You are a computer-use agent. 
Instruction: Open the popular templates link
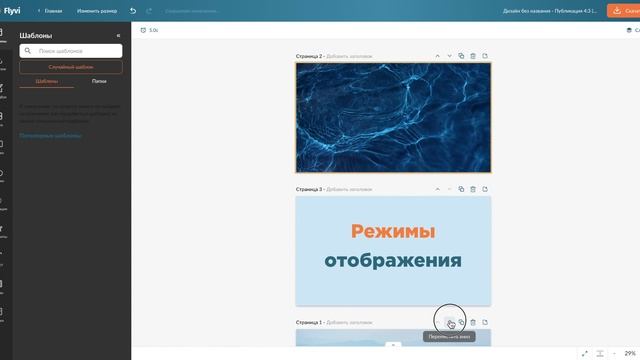coord(51,136)
